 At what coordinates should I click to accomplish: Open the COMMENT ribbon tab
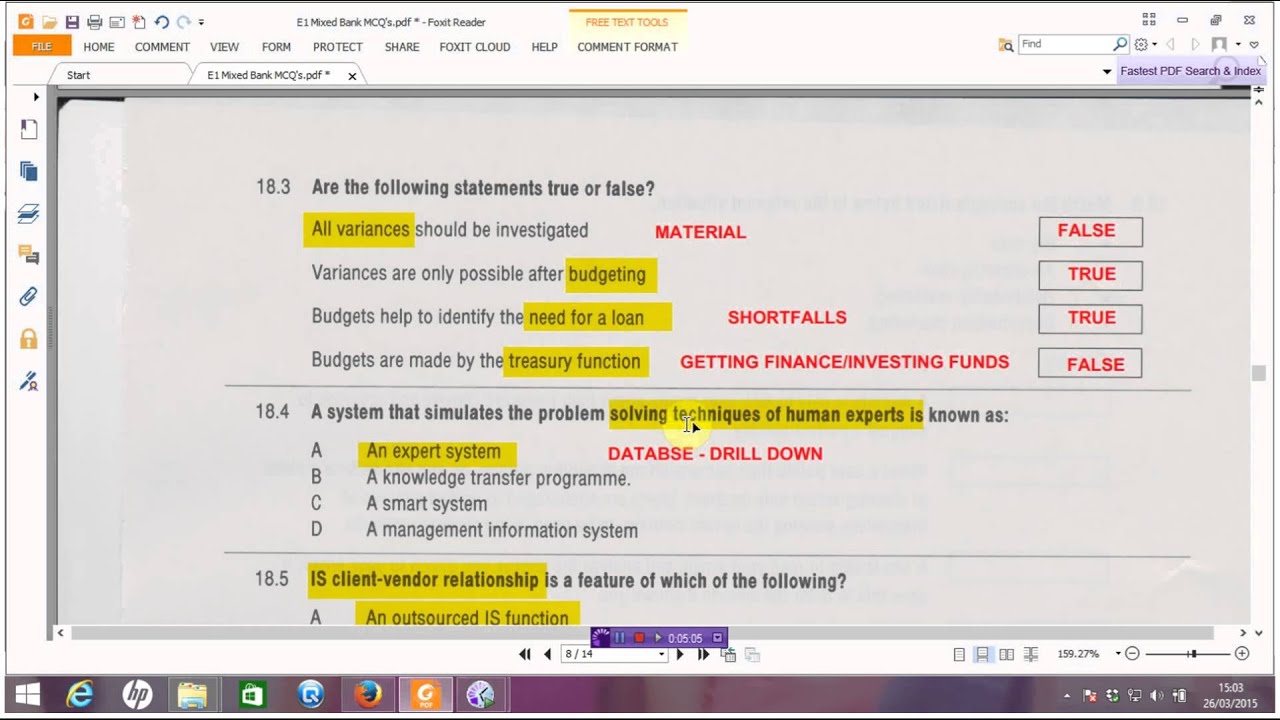162,47
